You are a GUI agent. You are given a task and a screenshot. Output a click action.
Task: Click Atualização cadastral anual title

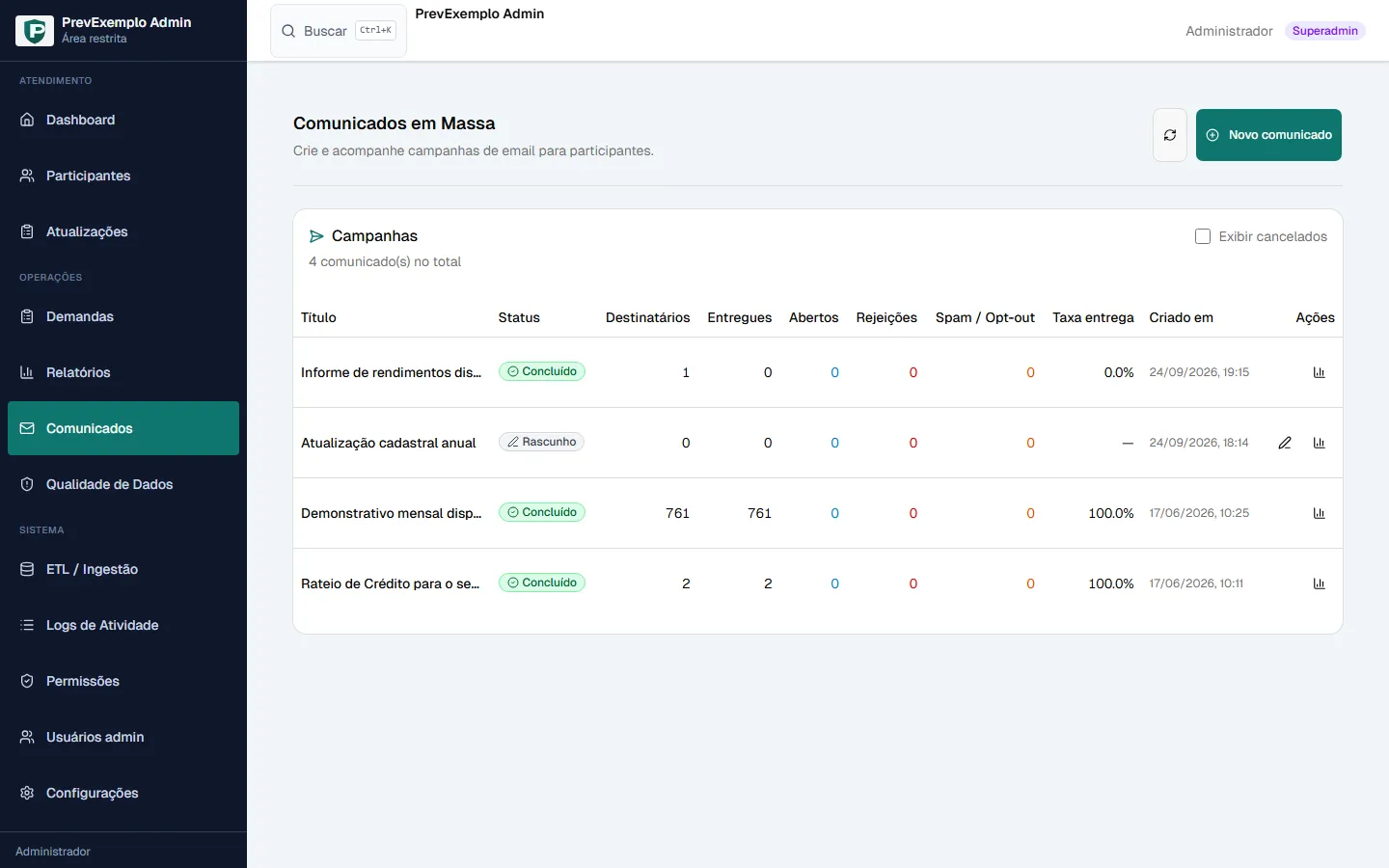[x=389, y=443]
